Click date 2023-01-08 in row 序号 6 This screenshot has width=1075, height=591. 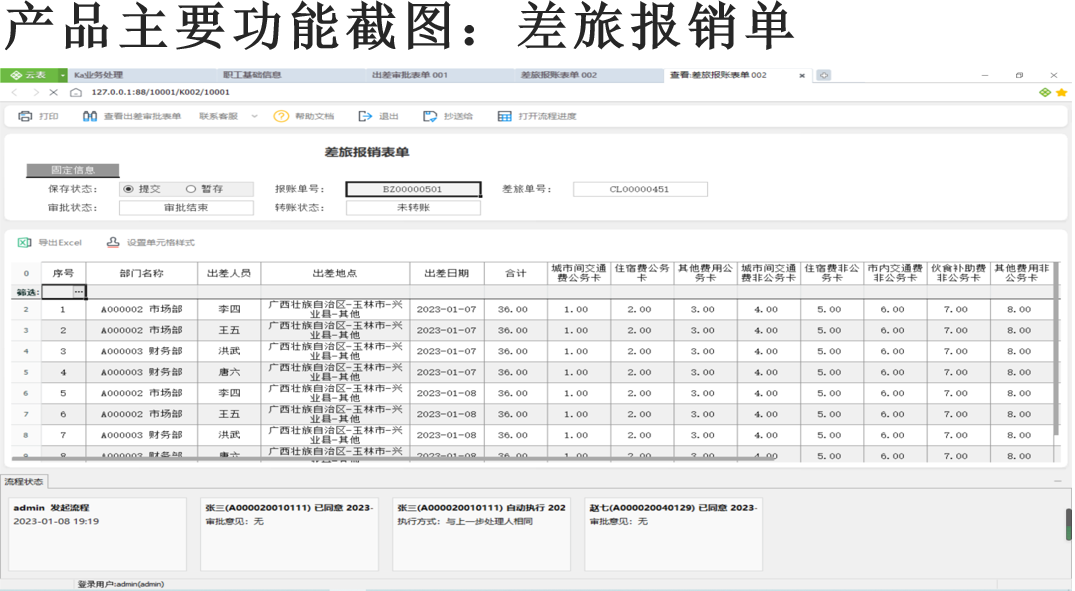pyautogui.click(x=447, y=414)
